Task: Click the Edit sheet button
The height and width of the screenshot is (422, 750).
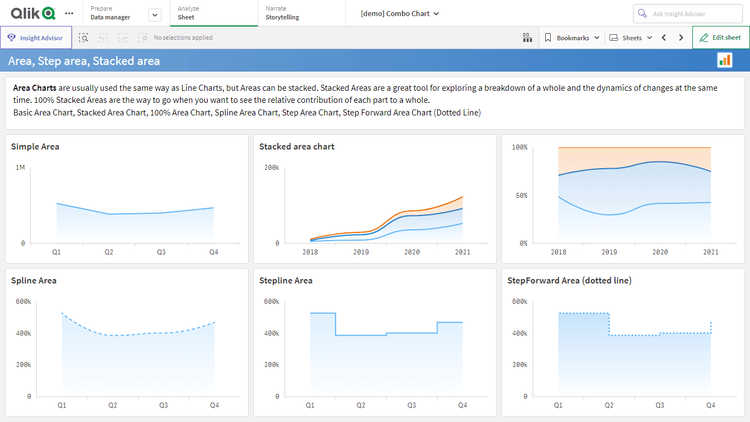Action: point(720,37)
